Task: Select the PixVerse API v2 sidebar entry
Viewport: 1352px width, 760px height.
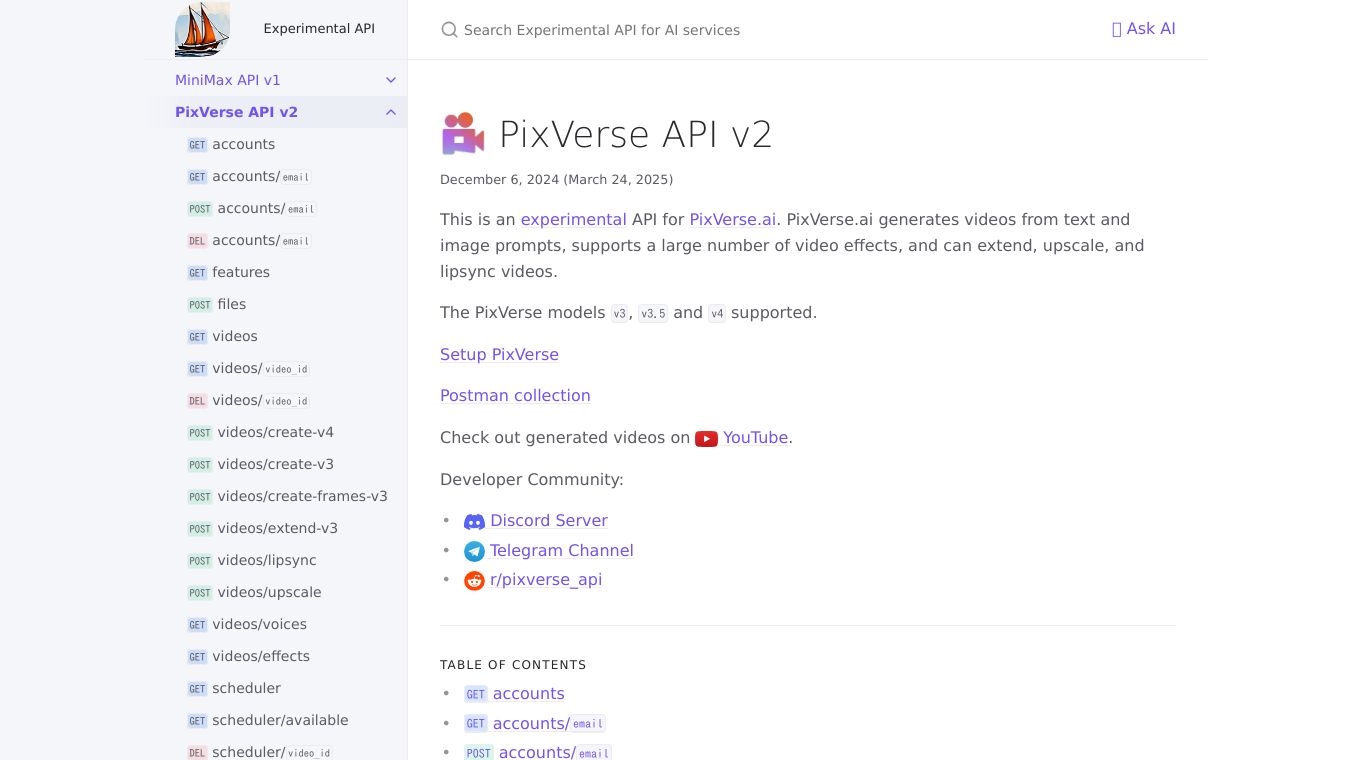Action: pos(236,112)
